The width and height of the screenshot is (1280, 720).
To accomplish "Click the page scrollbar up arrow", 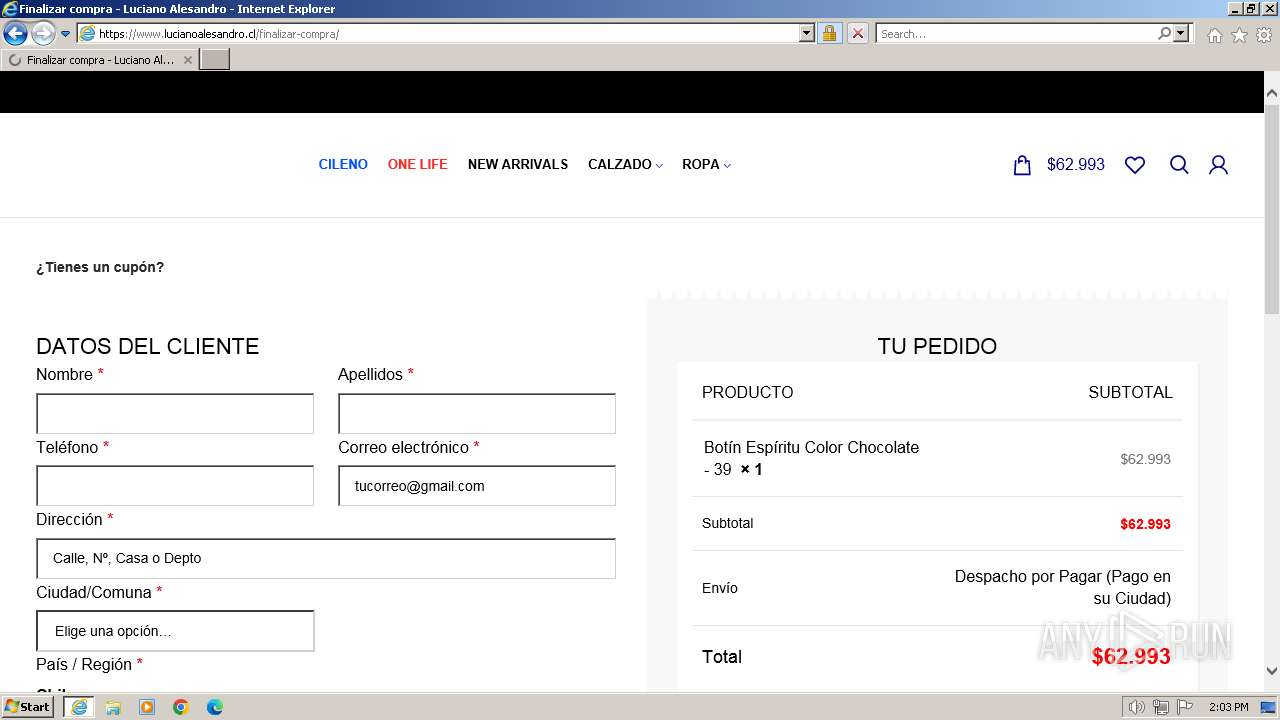I will [1272, 94].
